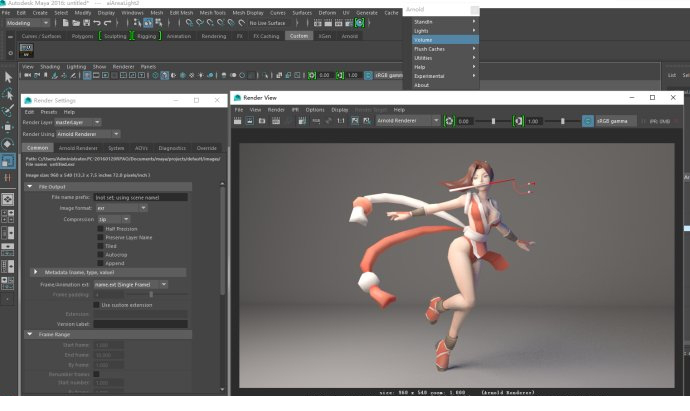Toggle color management button in Render View
This screenshot has height=411, width=690.
point(587,121)
